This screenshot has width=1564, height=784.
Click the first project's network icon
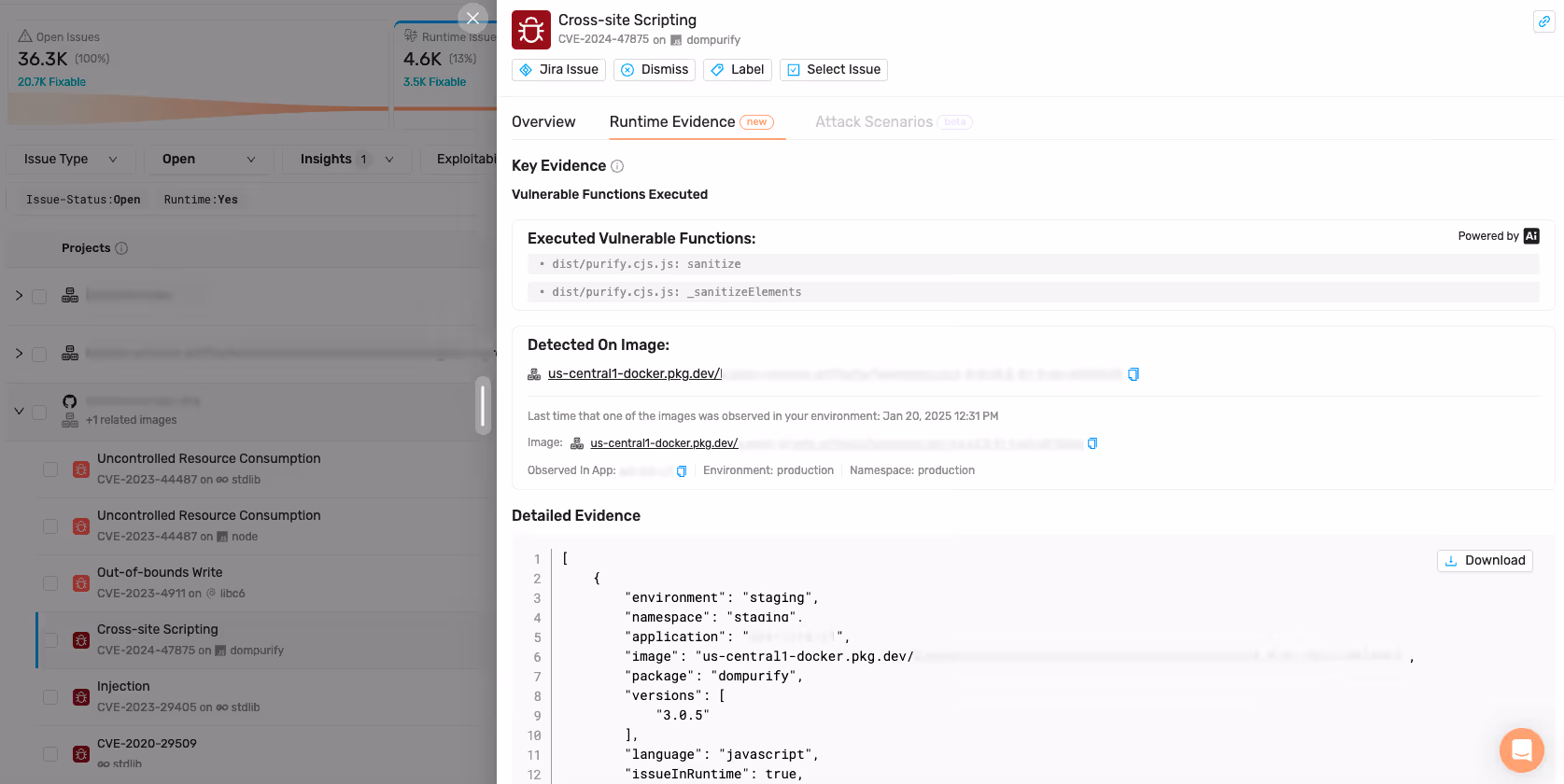(x=70, y=296)
